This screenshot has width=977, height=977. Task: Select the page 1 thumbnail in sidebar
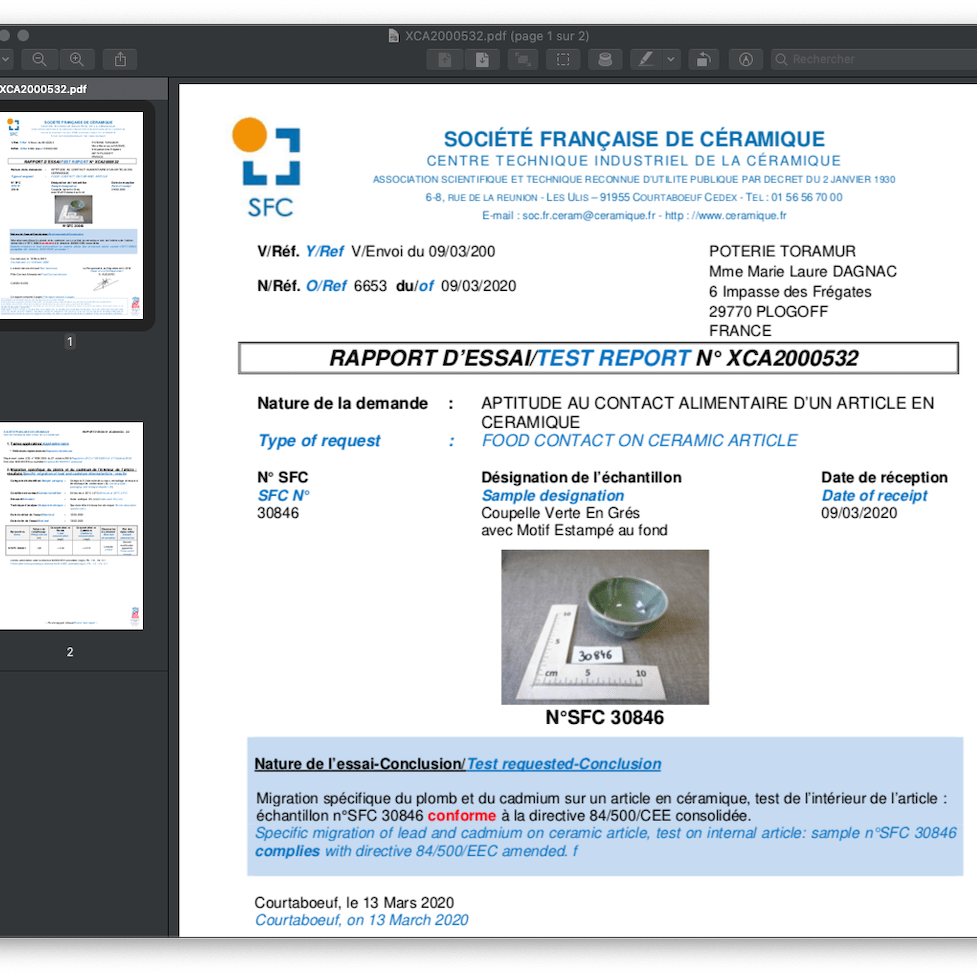(70, 216)
